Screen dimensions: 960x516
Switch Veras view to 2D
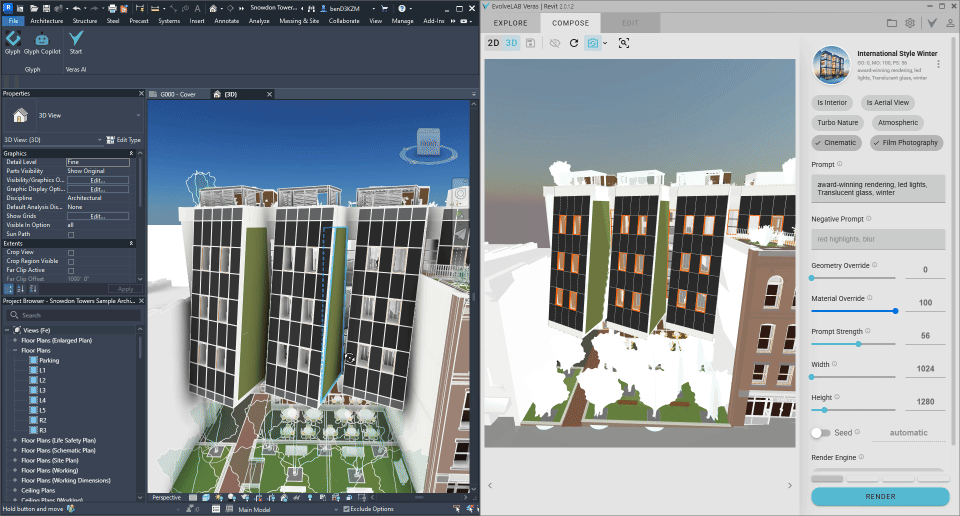[x=493, y=43]
